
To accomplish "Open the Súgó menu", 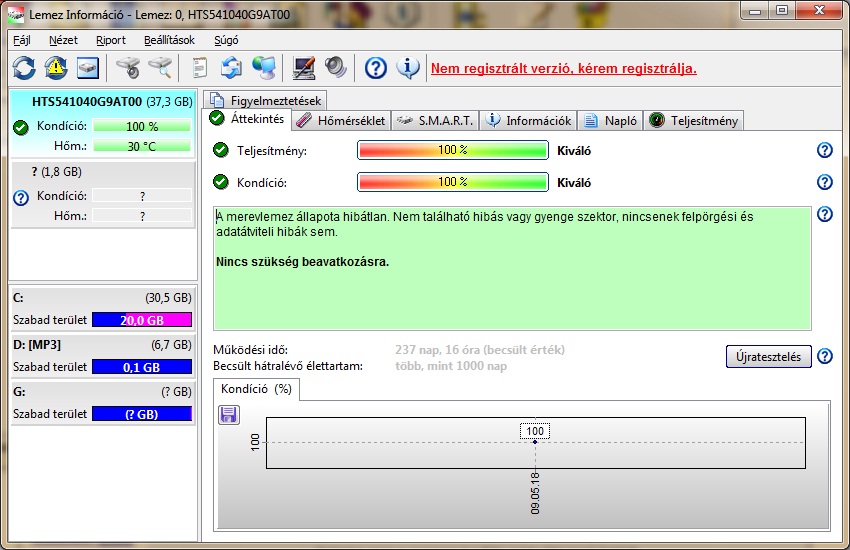I will (x=226, y=40).
